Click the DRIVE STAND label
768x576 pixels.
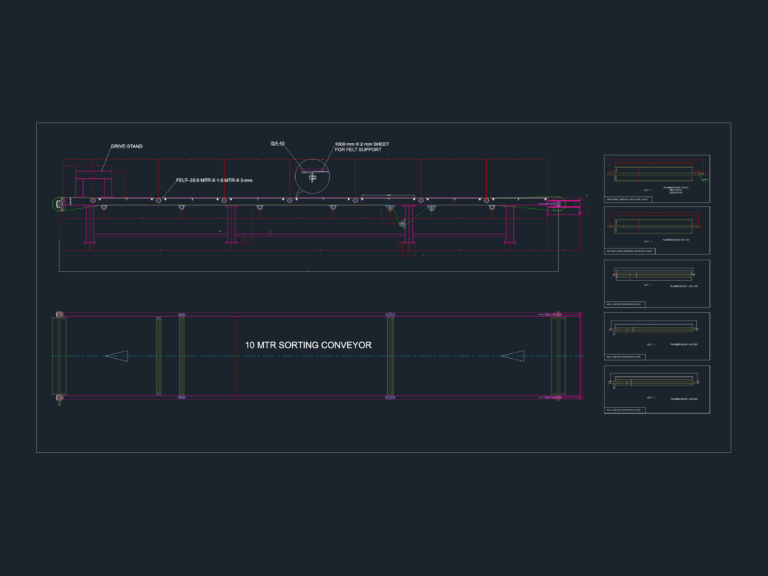coord(127,146)
